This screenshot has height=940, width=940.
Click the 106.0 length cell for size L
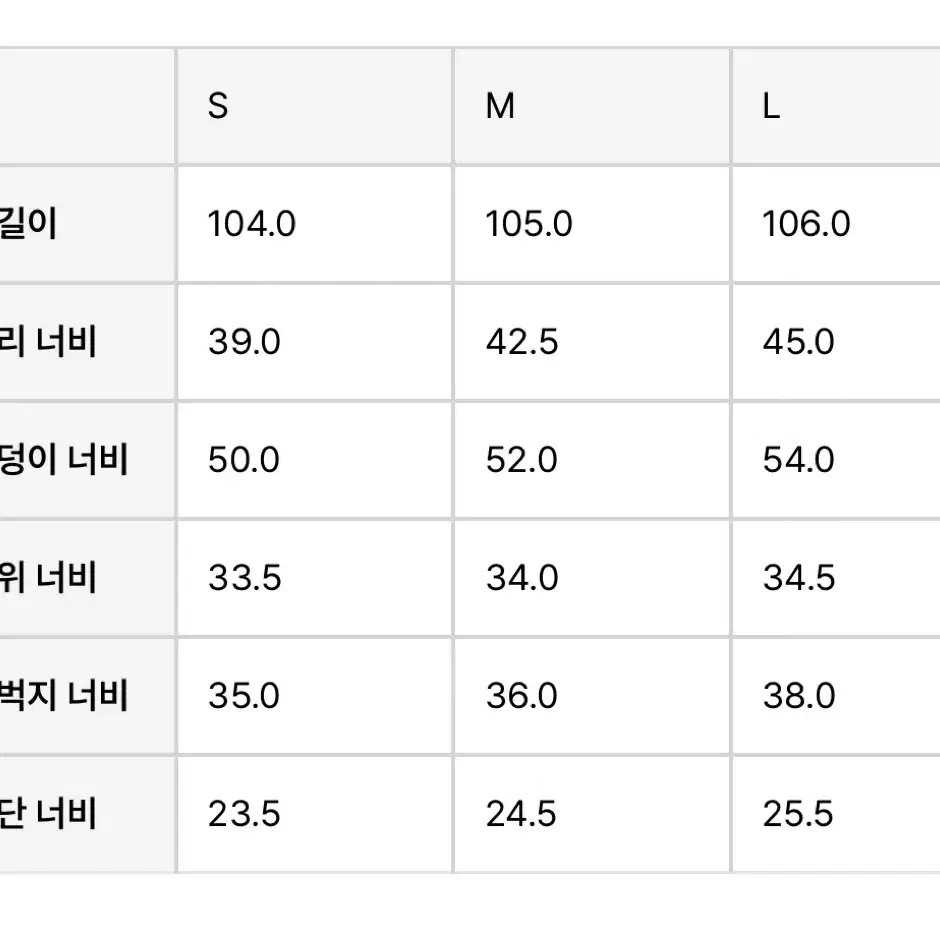coord(836,224)
